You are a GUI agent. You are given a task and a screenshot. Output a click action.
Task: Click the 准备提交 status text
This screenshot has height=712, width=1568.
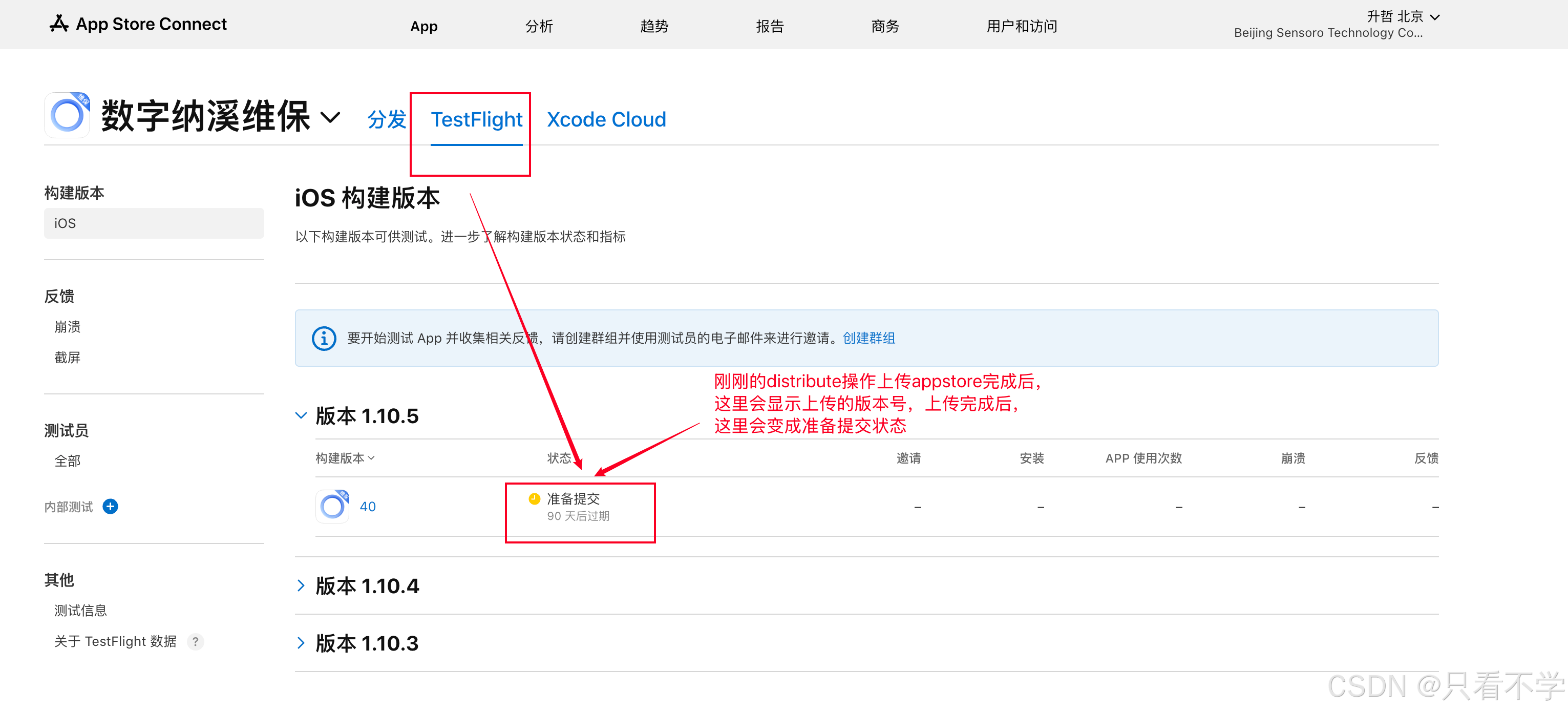pos(574,499)
